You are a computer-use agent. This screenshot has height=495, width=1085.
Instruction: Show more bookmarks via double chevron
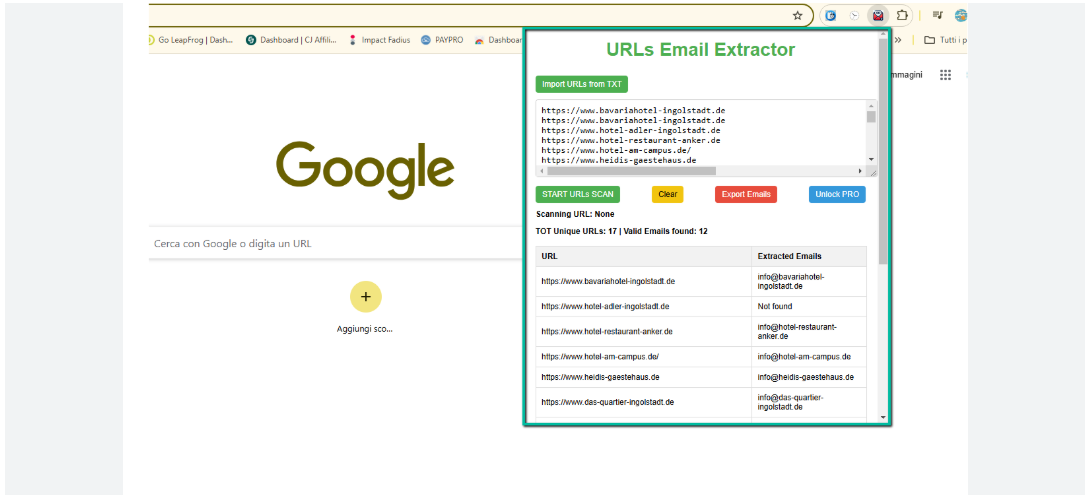click(898, 40)
